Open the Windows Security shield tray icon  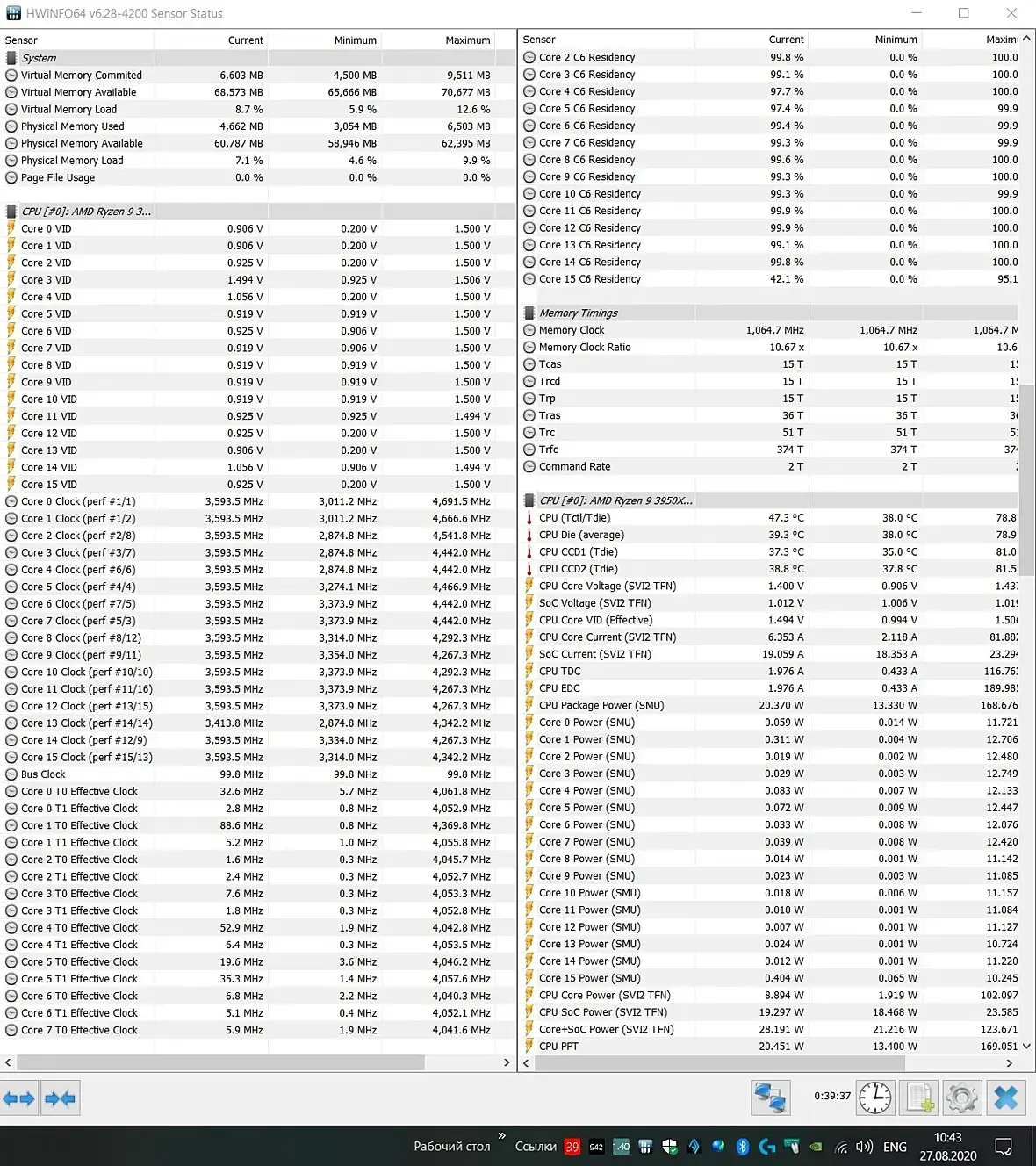click(x=670, y=1146)
